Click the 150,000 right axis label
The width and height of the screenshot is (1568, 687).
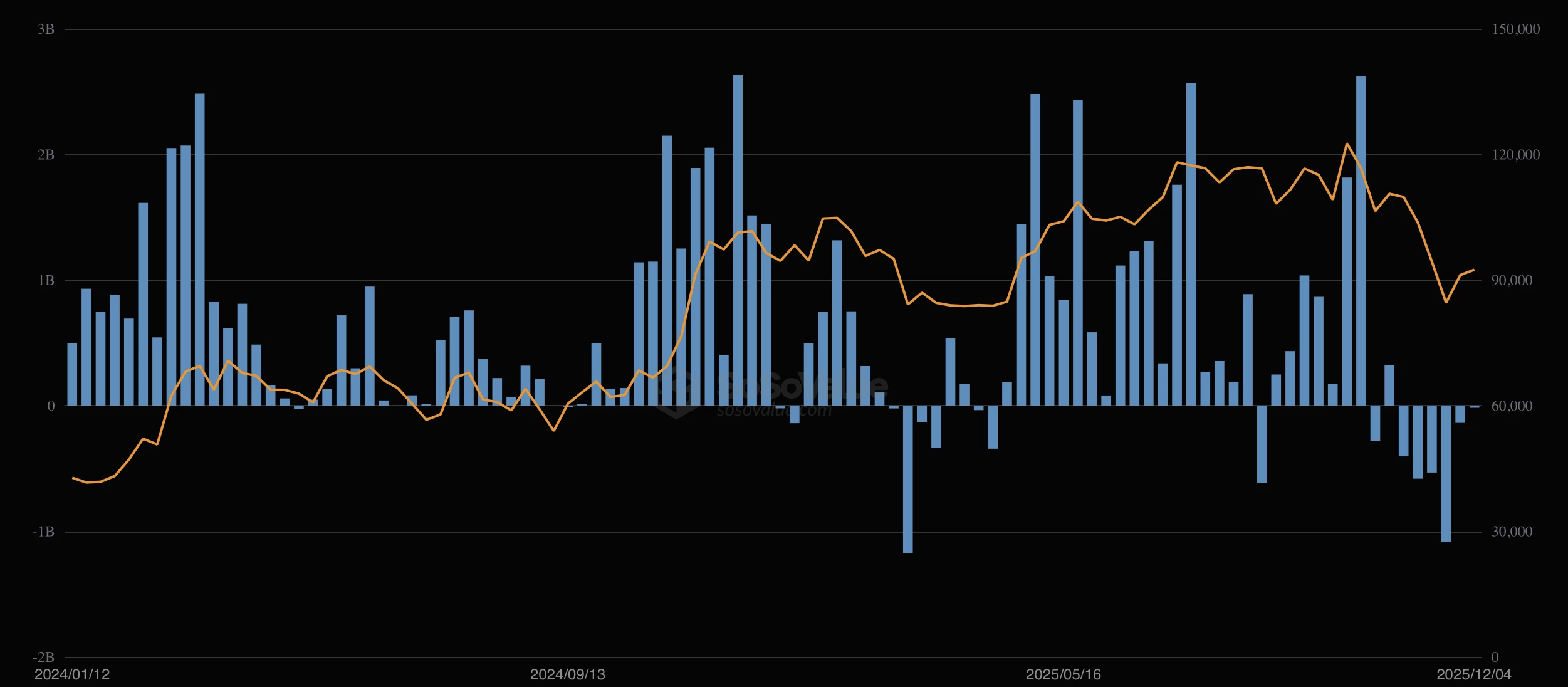coord(1515,29)
